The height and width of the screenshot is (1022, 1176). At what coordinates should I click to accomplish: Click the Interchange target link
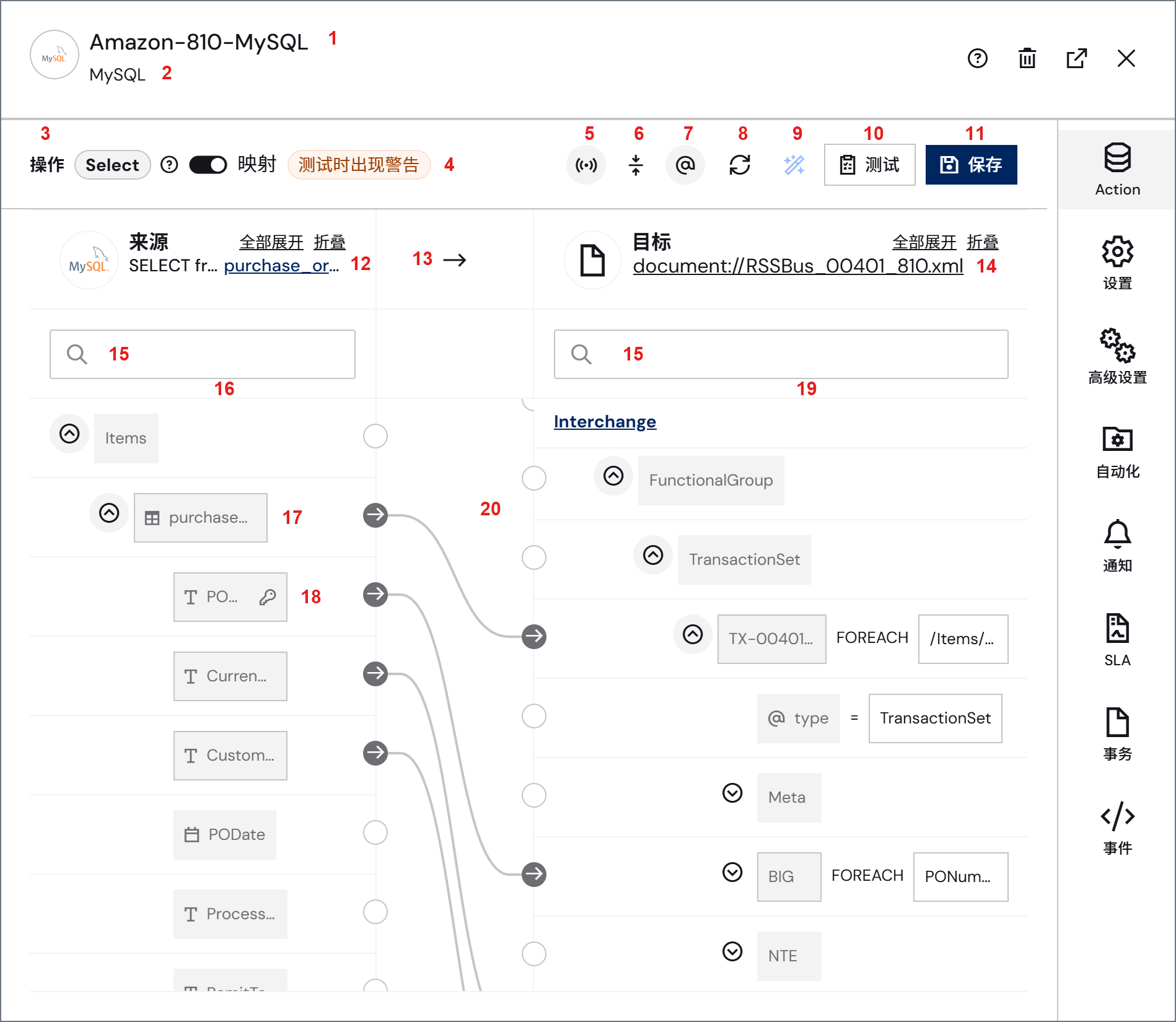[x=605, y=422]
